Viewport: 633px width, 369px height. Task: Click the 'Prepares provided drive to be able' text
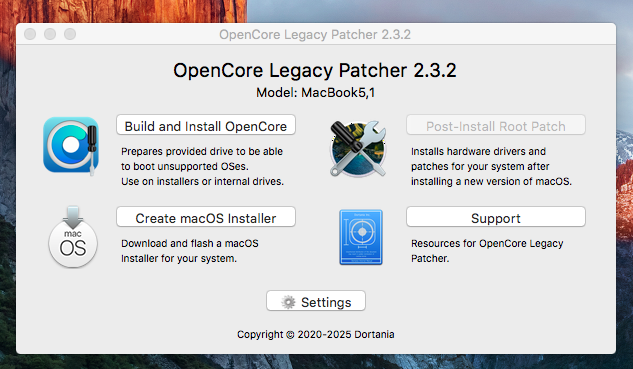coord(202,152)
